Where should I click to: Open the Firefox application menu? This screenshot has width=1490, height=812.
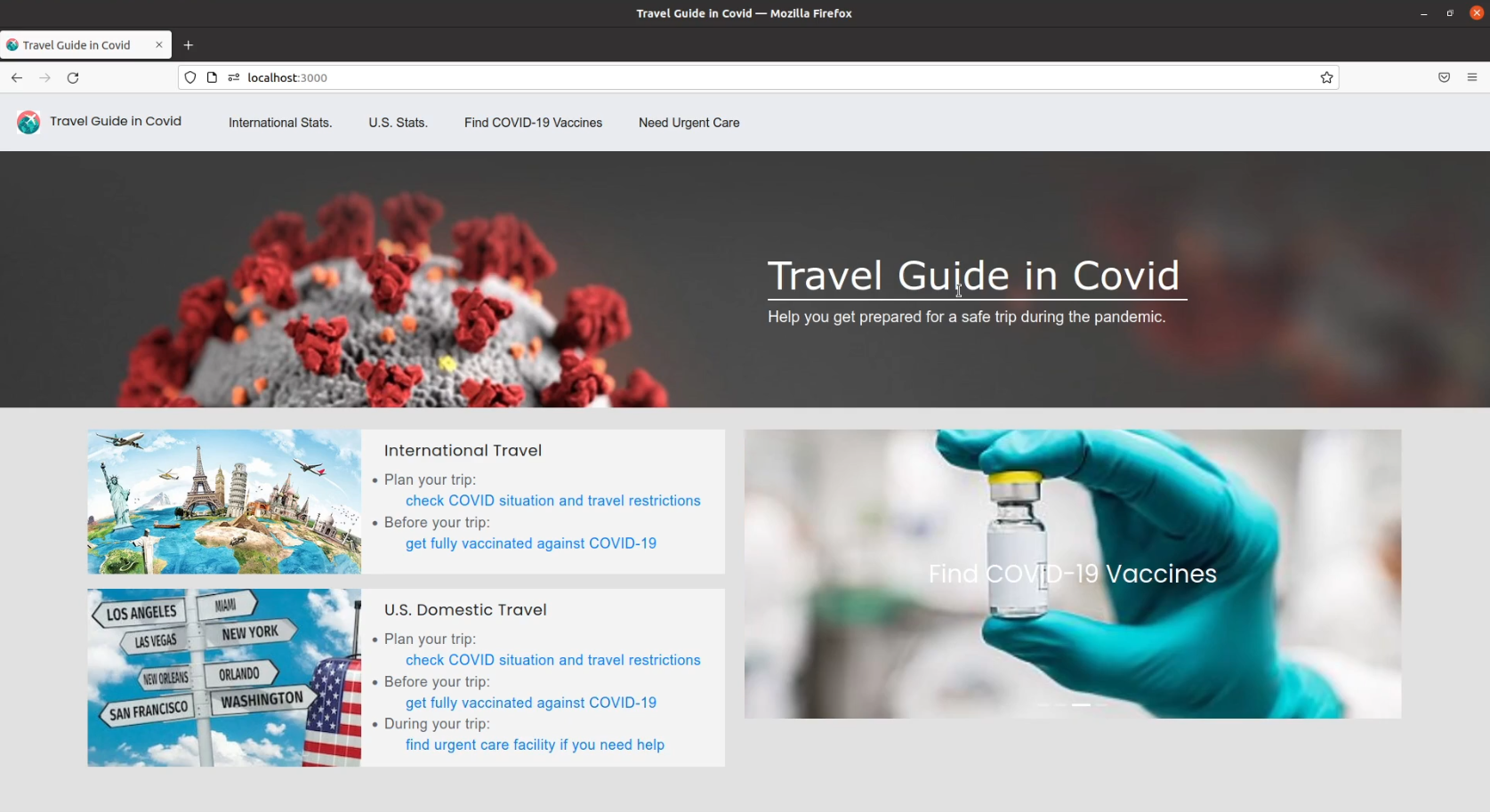coord(1473,77)
